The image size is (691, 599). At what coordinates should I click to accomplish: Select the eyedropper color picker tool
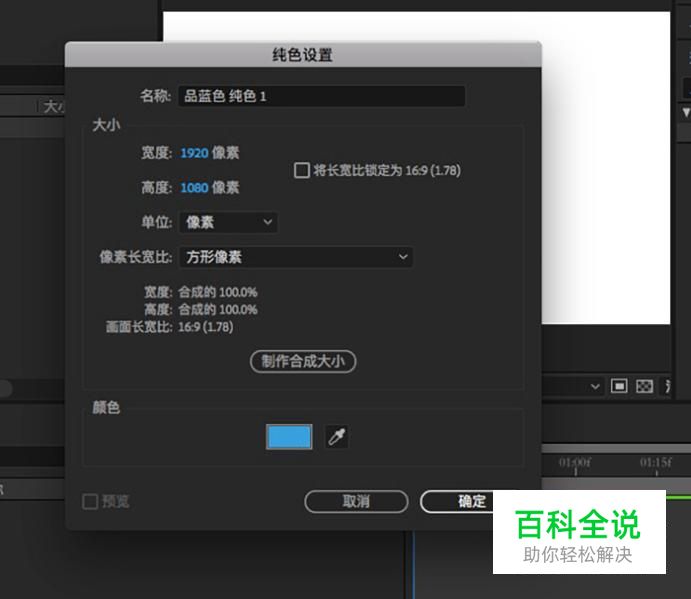(x=337, y=437)
